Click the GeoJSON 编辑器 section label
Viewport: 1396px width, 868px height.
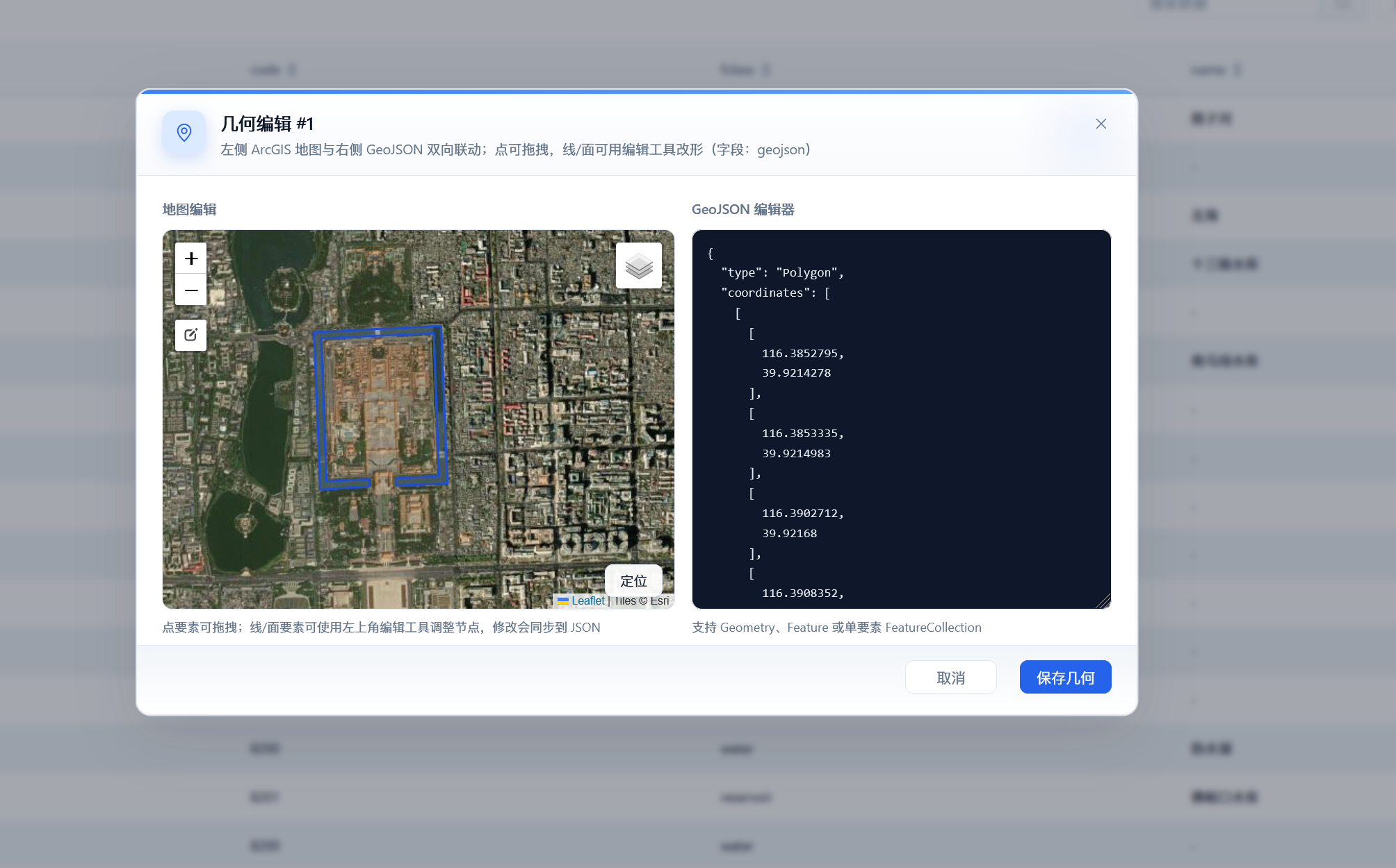(x=743, y=209)
